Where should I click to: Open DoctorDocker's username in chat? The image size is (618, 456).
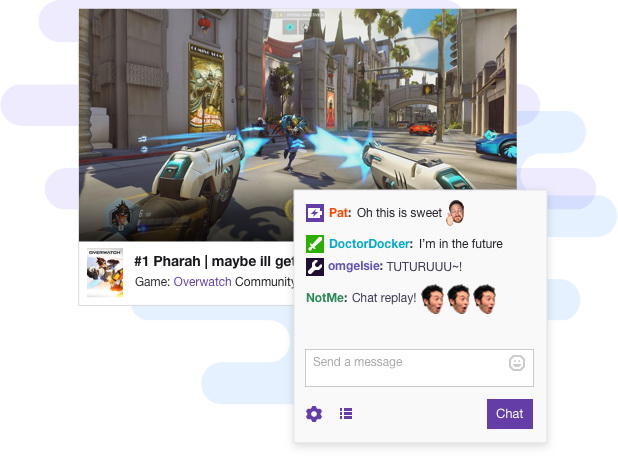click(x=371, y=244)
